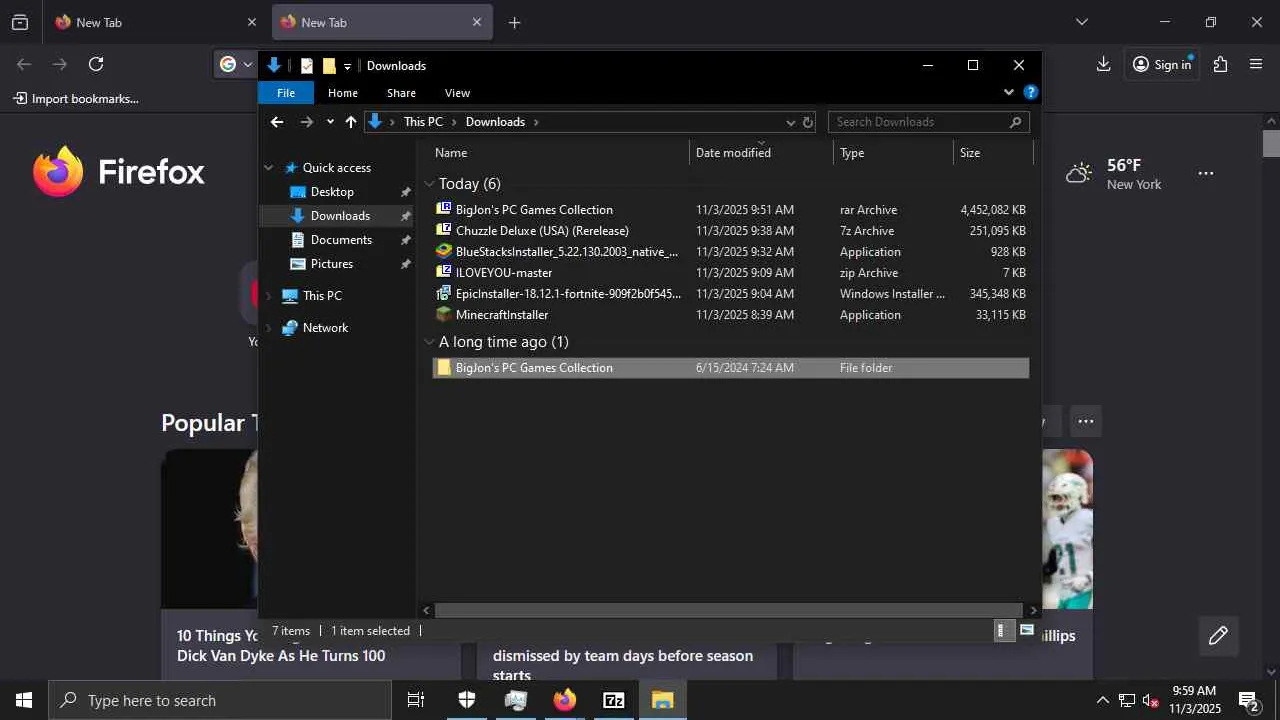Image resolution: width=1280 pixels, height=720 pixels.
Task: Select the ILOVEYOU-master zip archive icon
Action: click(444, 273)
